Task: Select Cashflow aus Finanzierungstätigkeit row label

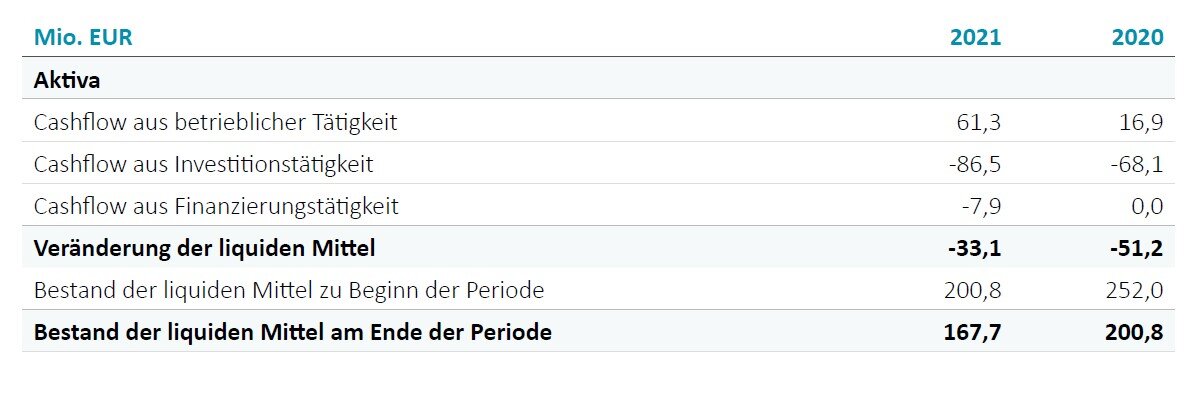Action: point(217,206)
